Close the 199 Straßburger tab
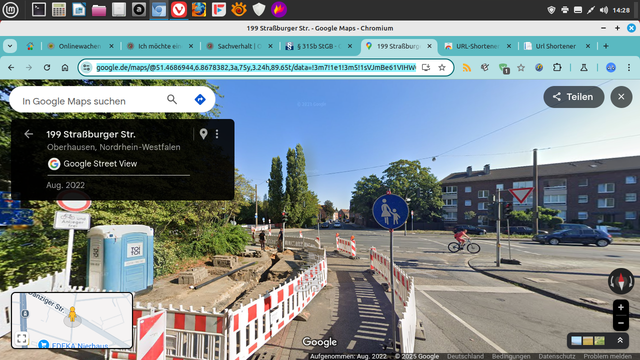The width and height of the screenshot is (640, 360). (x=429, y=46)
